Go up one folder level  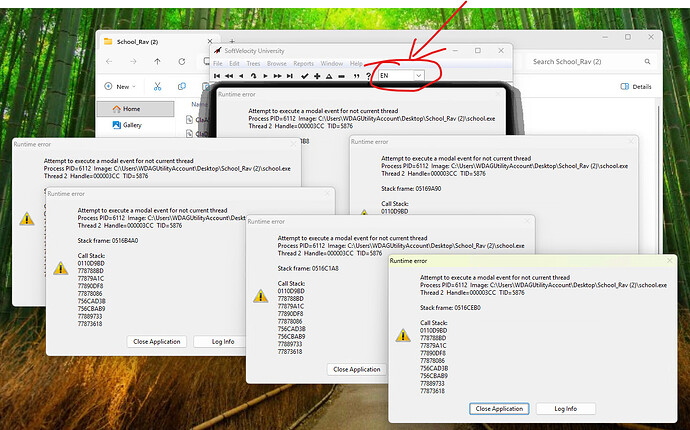pyautogui.click(x=158, y=62)
